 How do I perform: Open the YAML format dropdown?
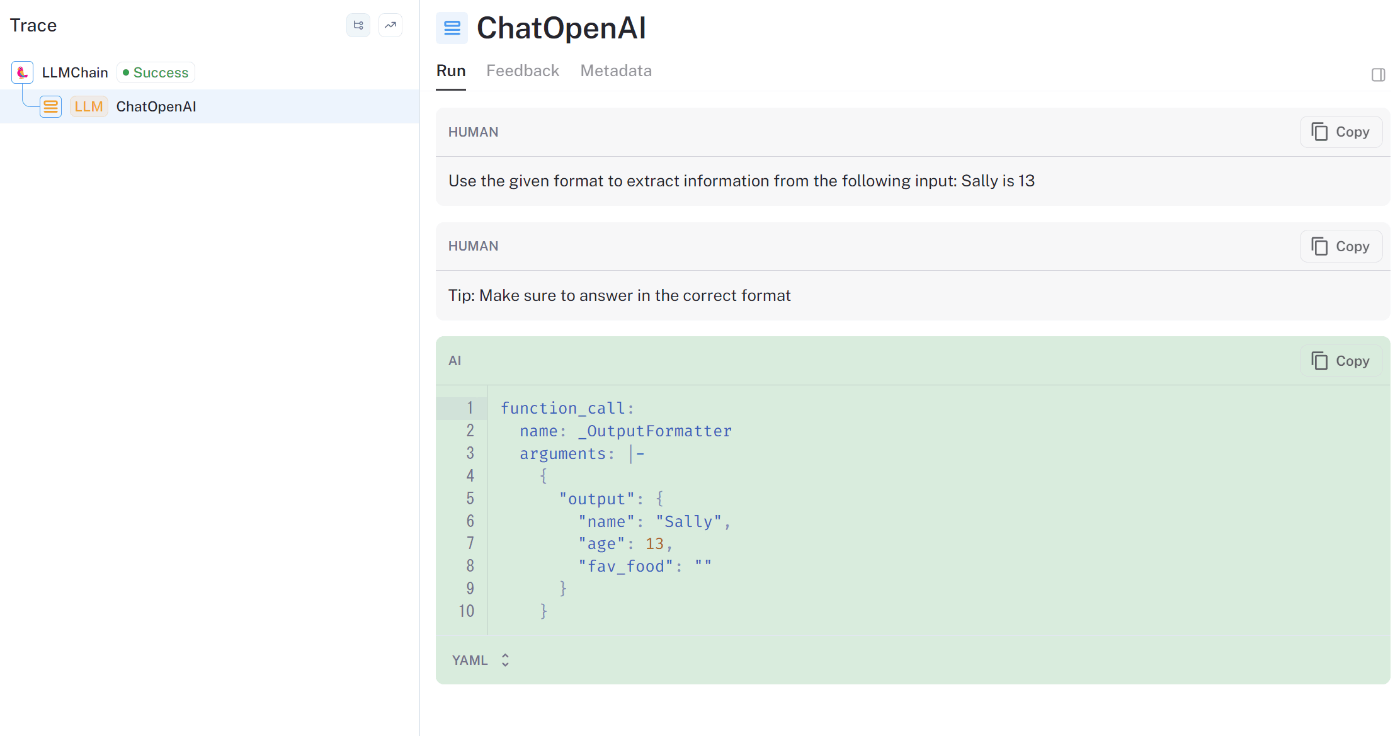481,660
